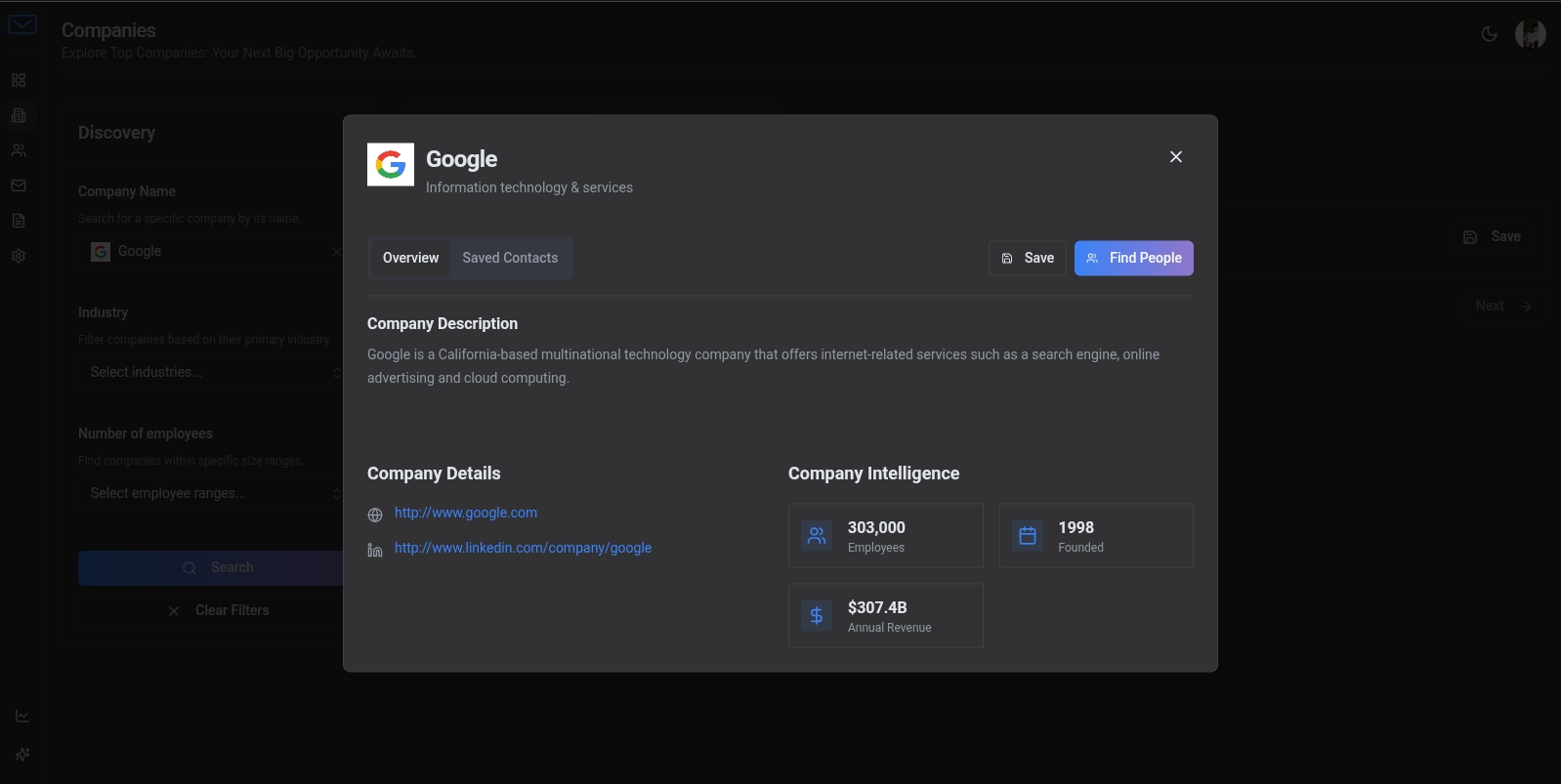The image size is (1561, 784).
Task: Open the user profile avatar
Action: [x=1531, y=34]
